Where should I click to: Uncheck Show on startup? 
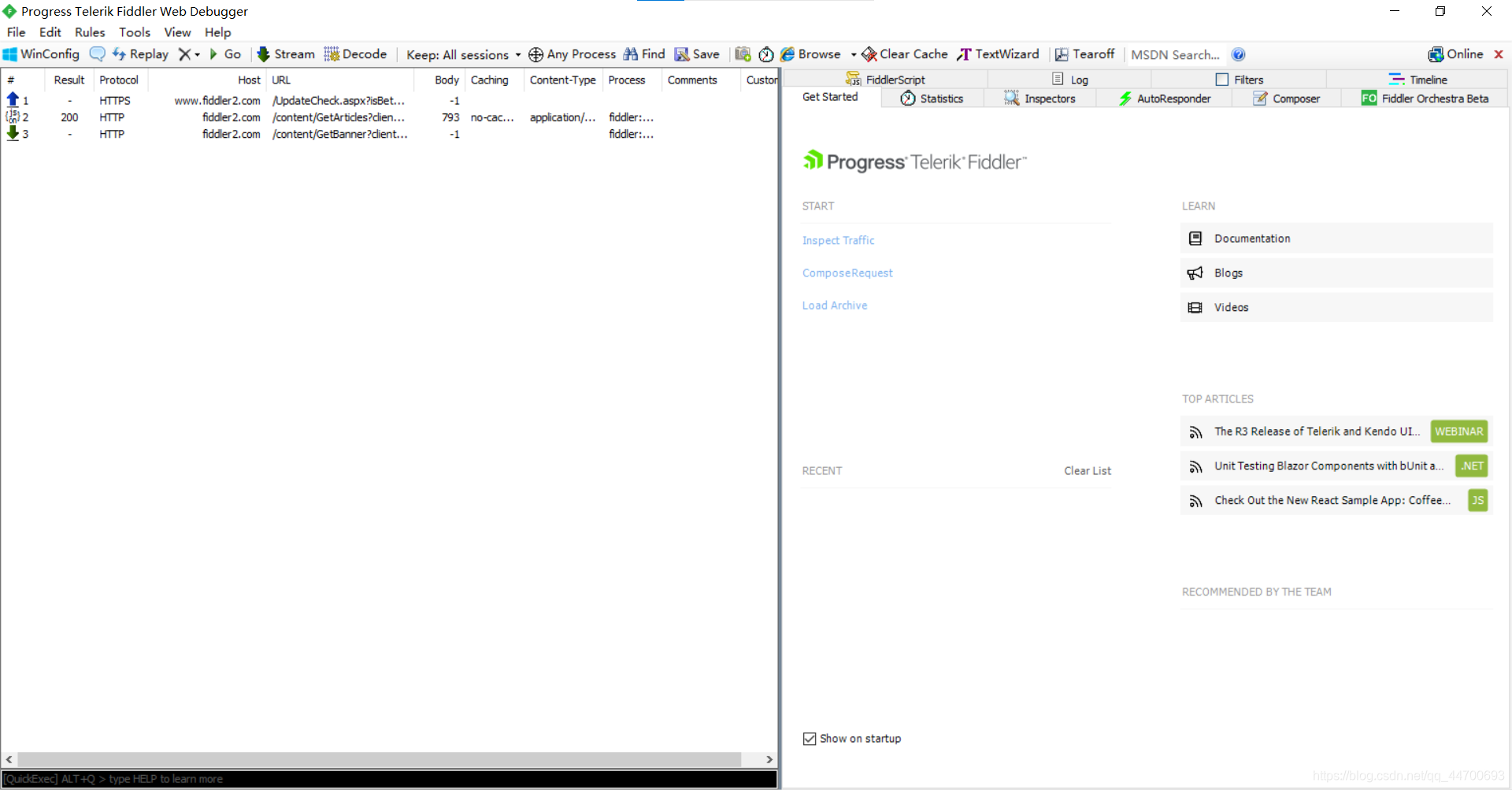810,739
